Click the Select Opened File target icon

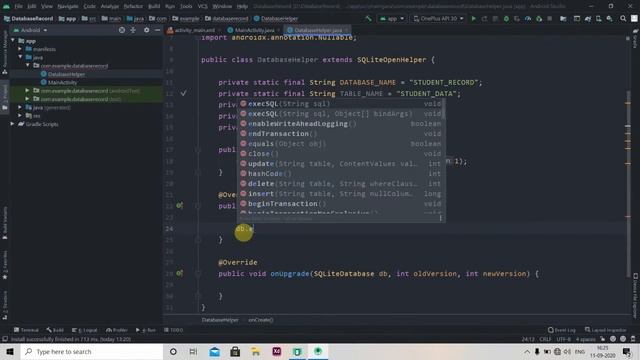click(122, 30)
